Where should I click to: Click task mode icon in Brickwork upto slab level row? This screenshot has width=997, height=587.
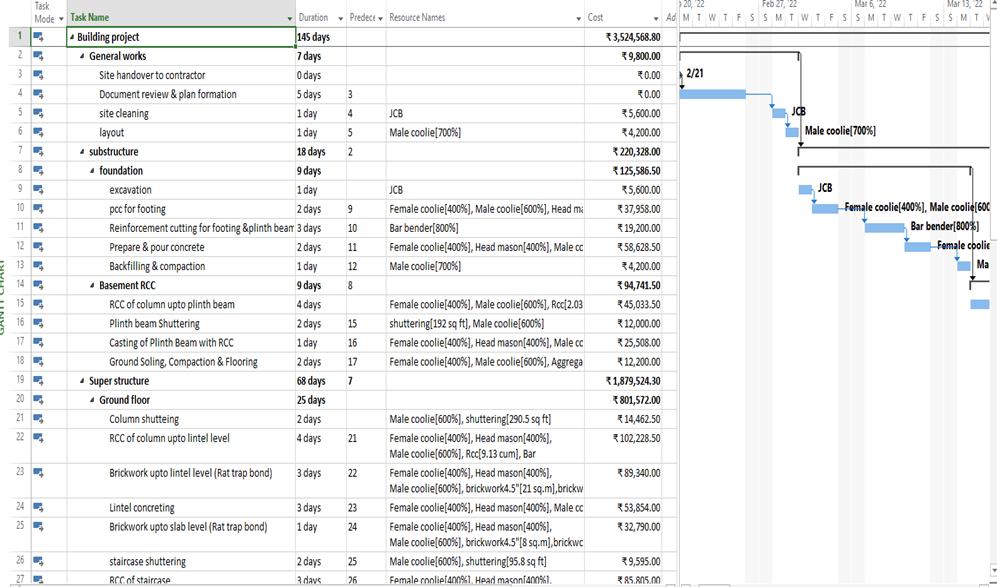click(x=38, y=526)
